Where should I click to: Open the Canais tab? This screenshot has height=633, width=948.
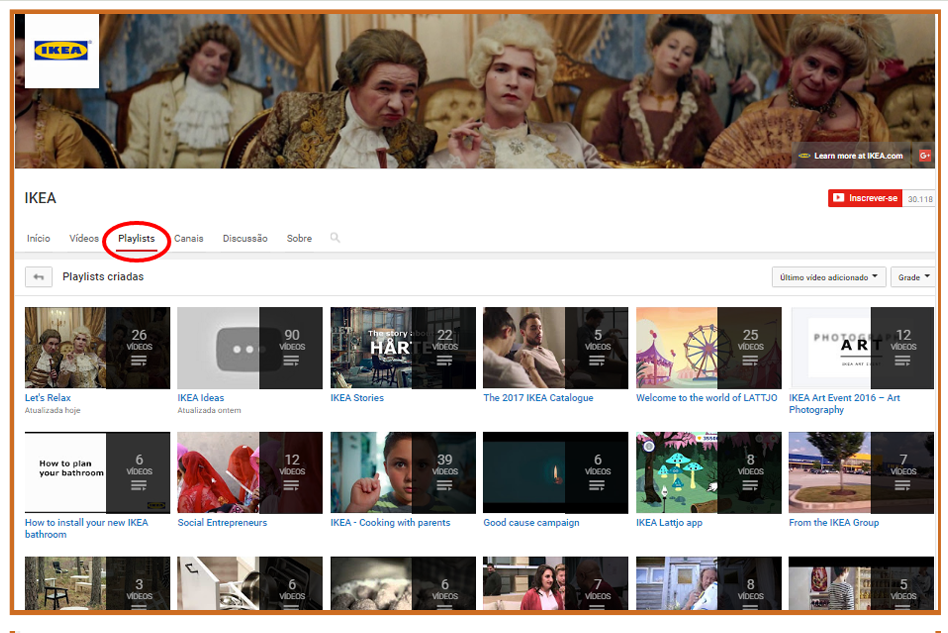click(188, 239)
